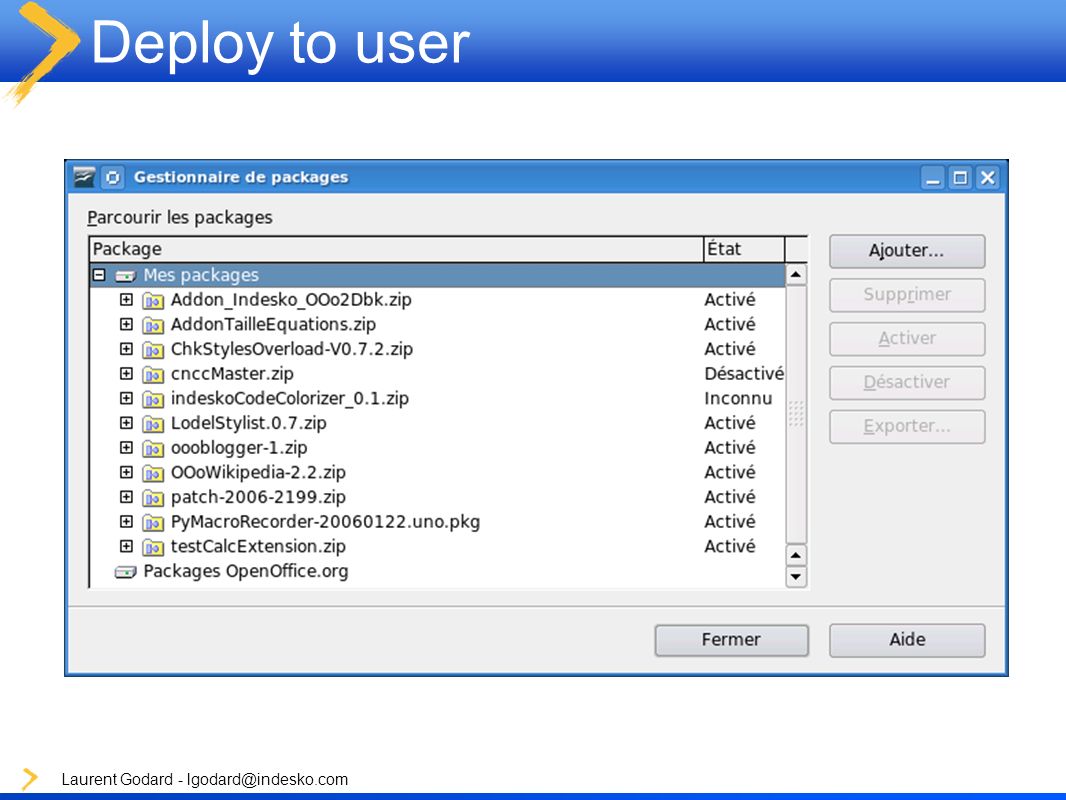Click the ChkStylesOverload-V0.7.2.zip folder icon

point(153,349)
